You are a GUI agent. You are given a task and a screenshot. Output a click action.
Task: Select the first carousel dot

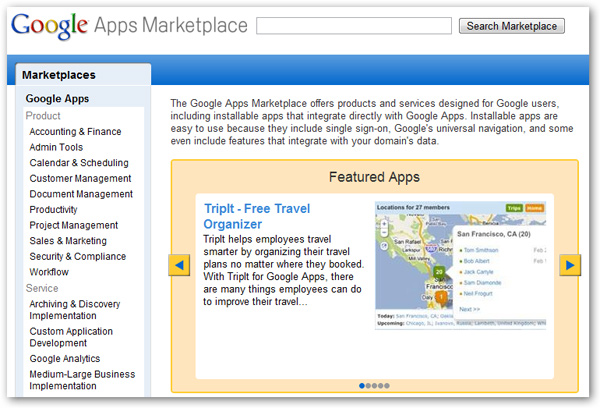coord(362,385)
